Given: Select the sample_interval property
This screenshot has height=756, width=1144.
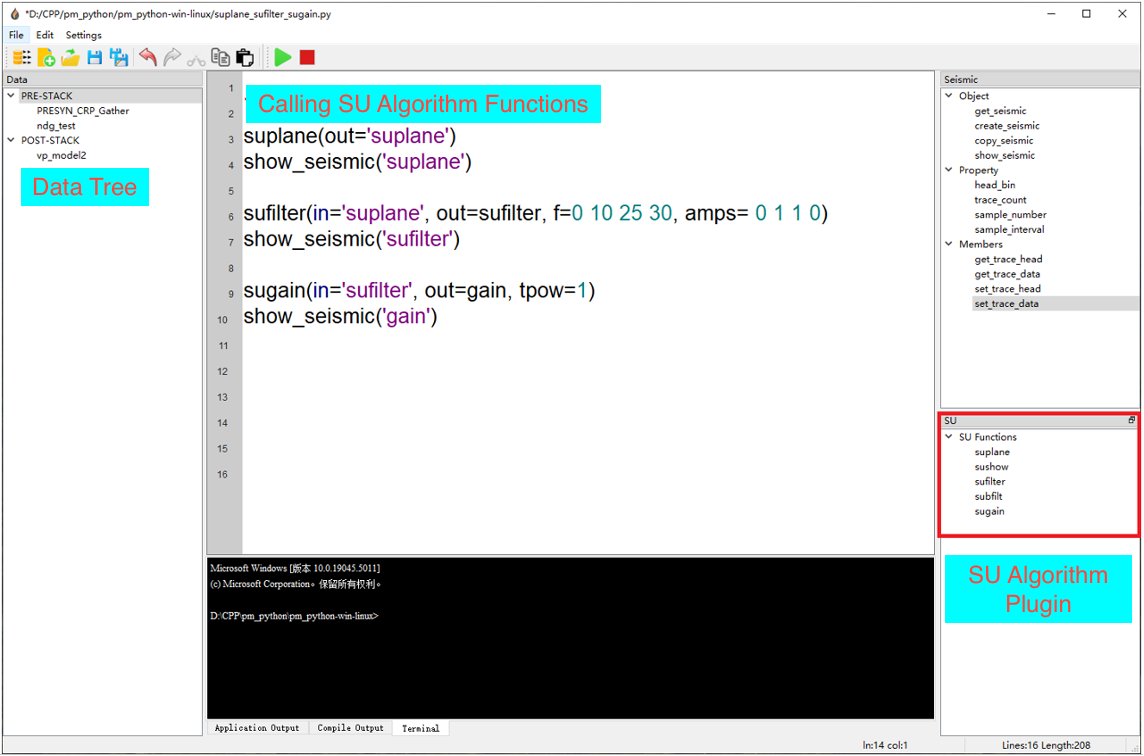Looking at the screenshot, I should (x=1009, y=229).
